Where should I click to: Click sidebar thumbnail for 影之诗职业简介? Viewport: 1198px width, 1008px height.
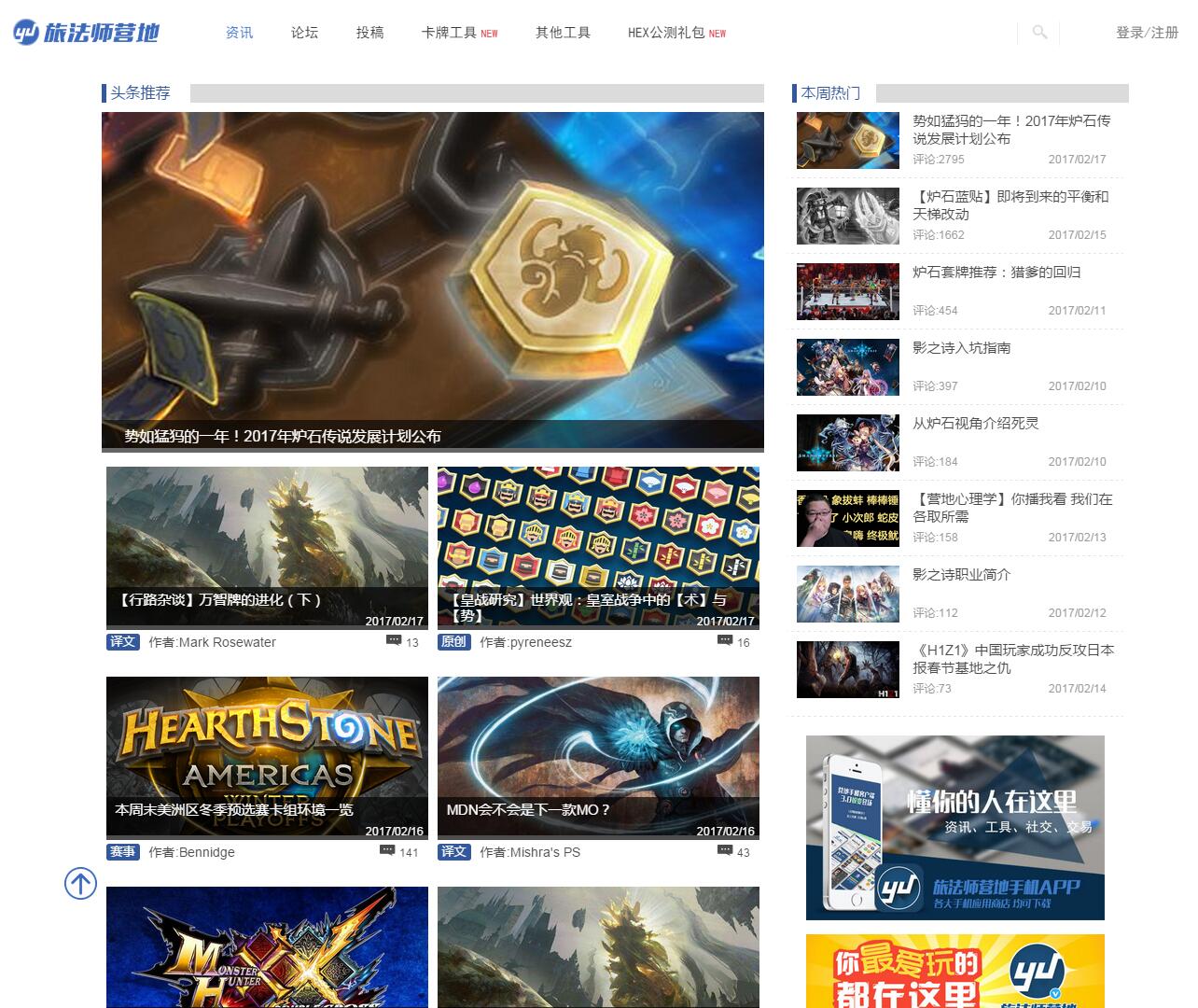coord(848,594)
